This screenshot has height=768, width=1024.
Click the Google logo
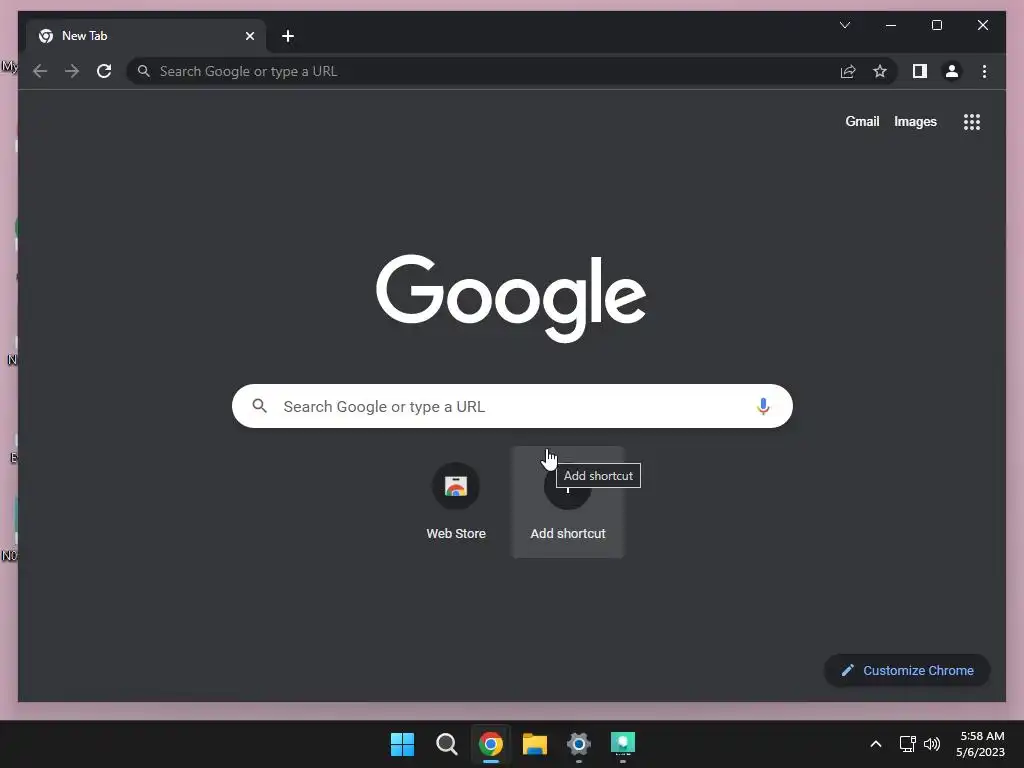(511, 298)
